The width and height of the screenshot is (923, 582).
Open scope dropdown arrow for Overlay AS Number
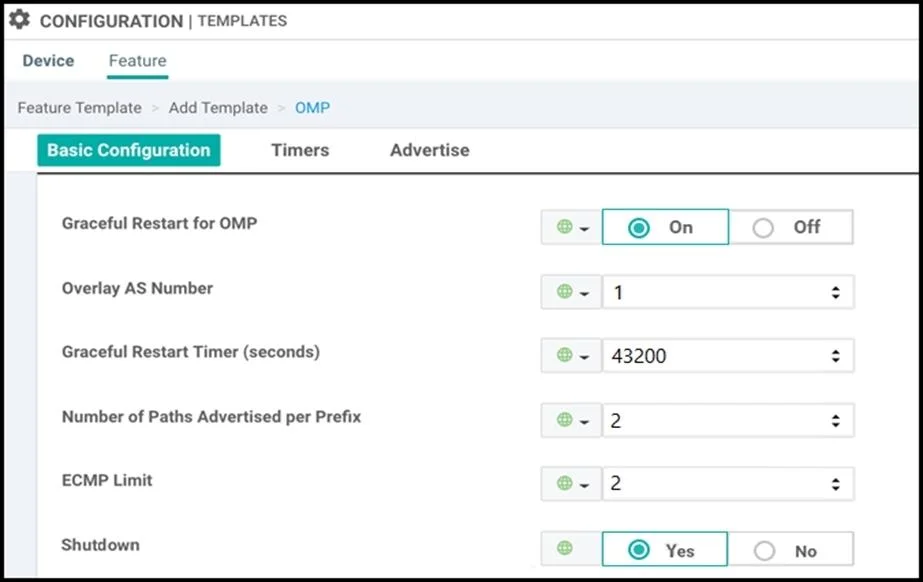point(585,293)
